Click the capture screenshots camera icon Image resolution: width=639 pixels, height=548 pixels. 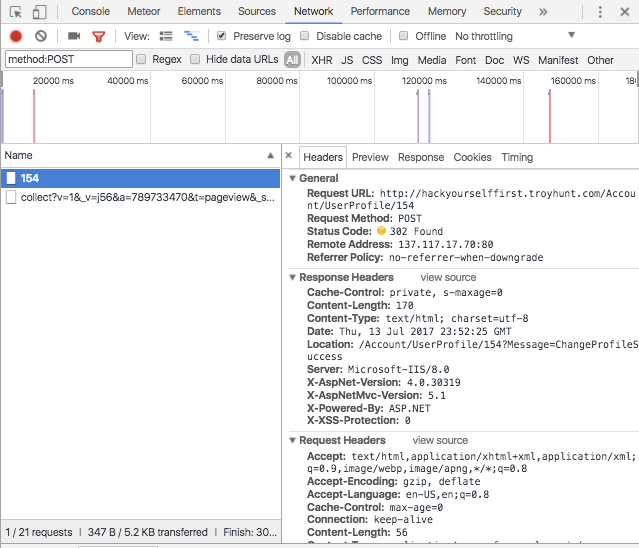point(73,36)
